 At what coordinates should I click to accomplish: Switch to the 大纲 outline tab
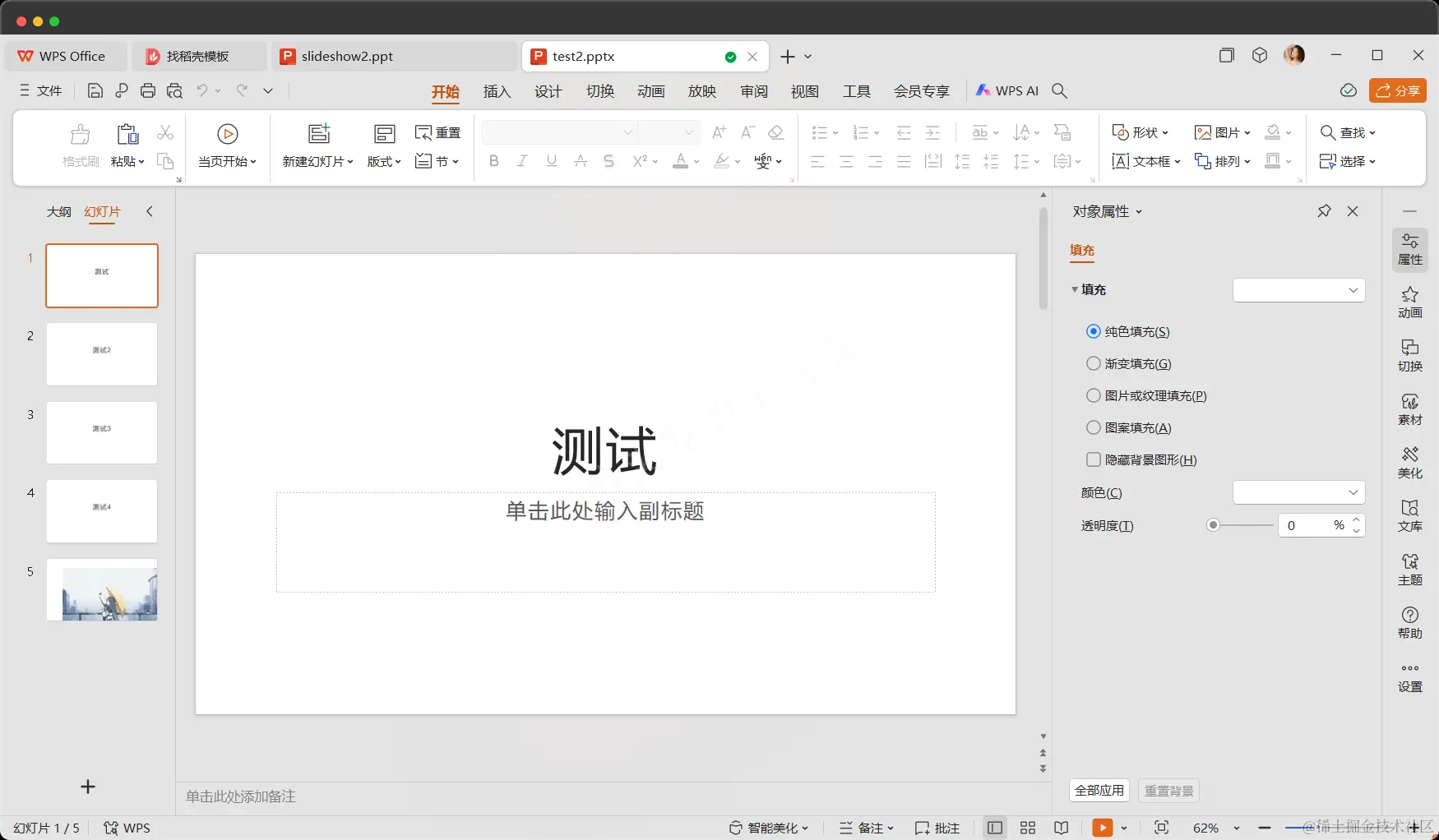point(58,211)
